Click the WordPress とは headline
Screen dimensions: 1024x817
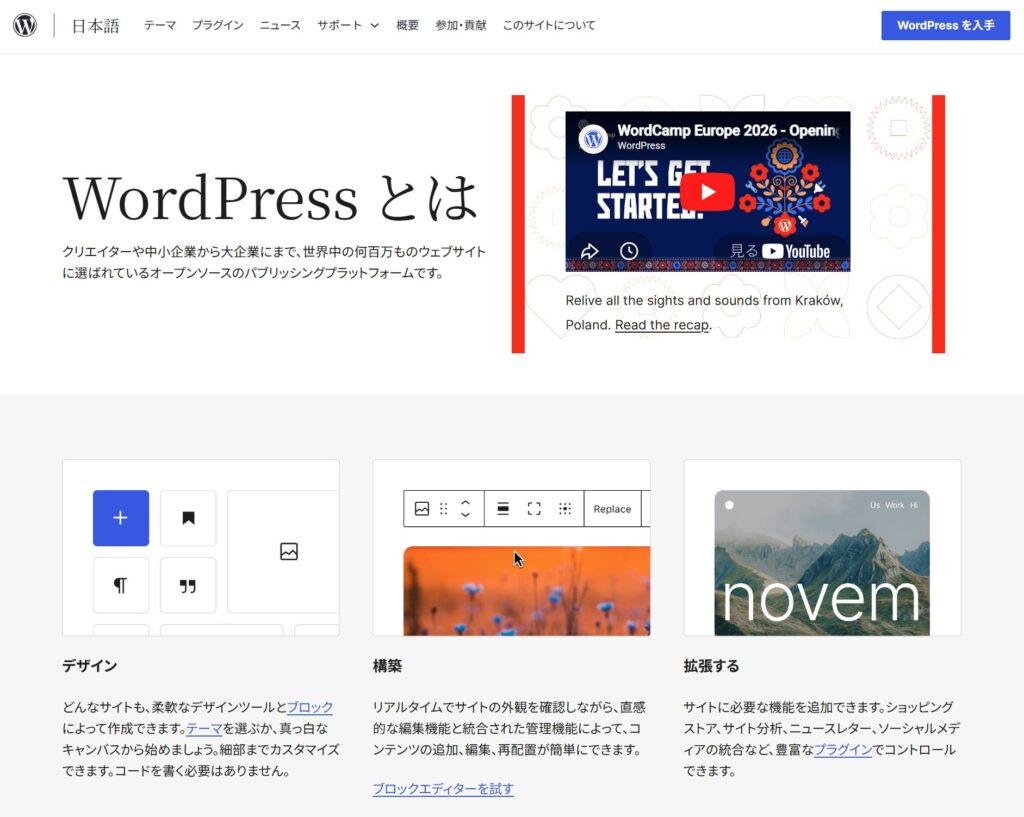click(270, 197)
